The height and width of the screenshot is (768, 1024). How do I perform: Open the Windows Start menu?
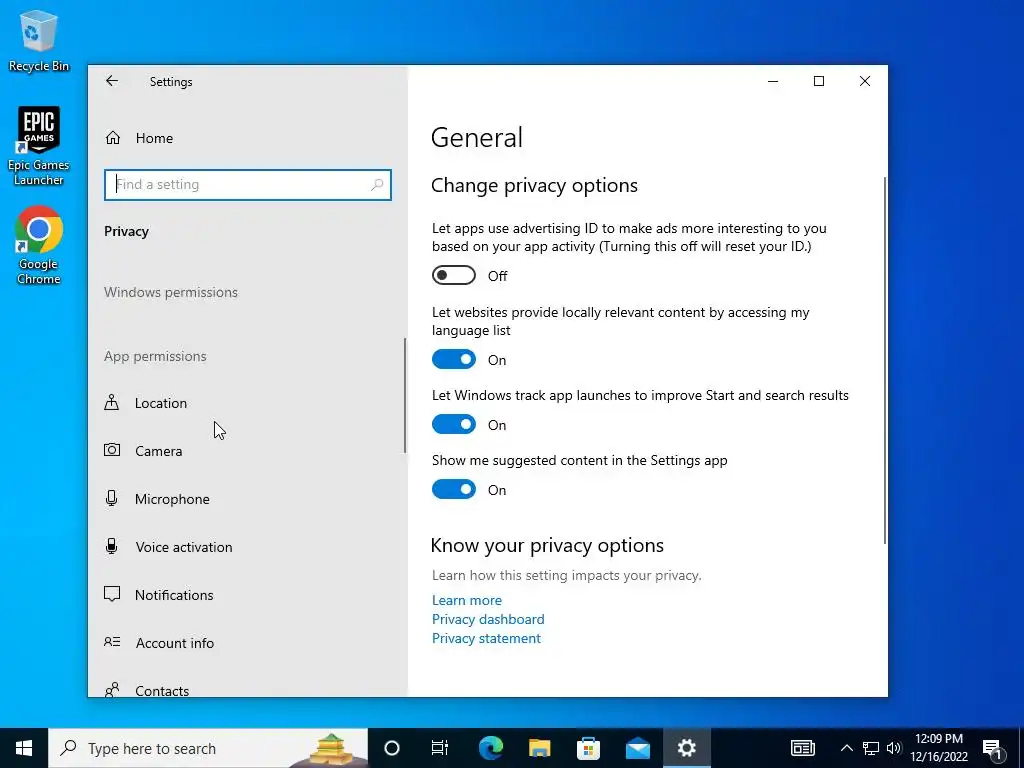(24, 748)
